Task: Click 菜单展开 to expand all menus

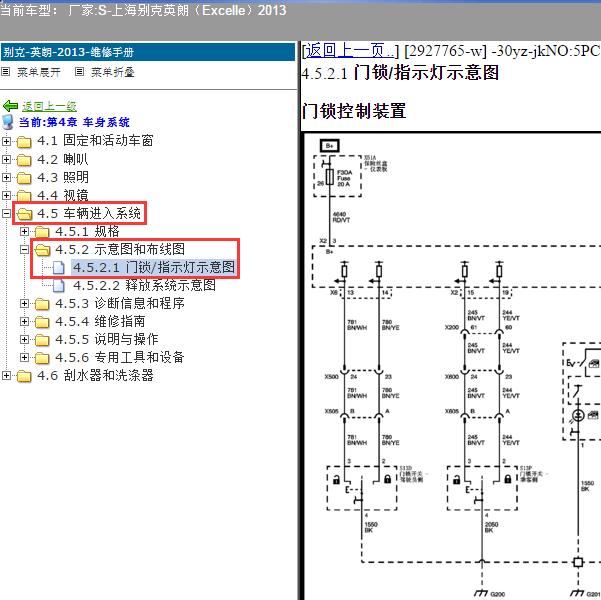Action: point(38,72)
